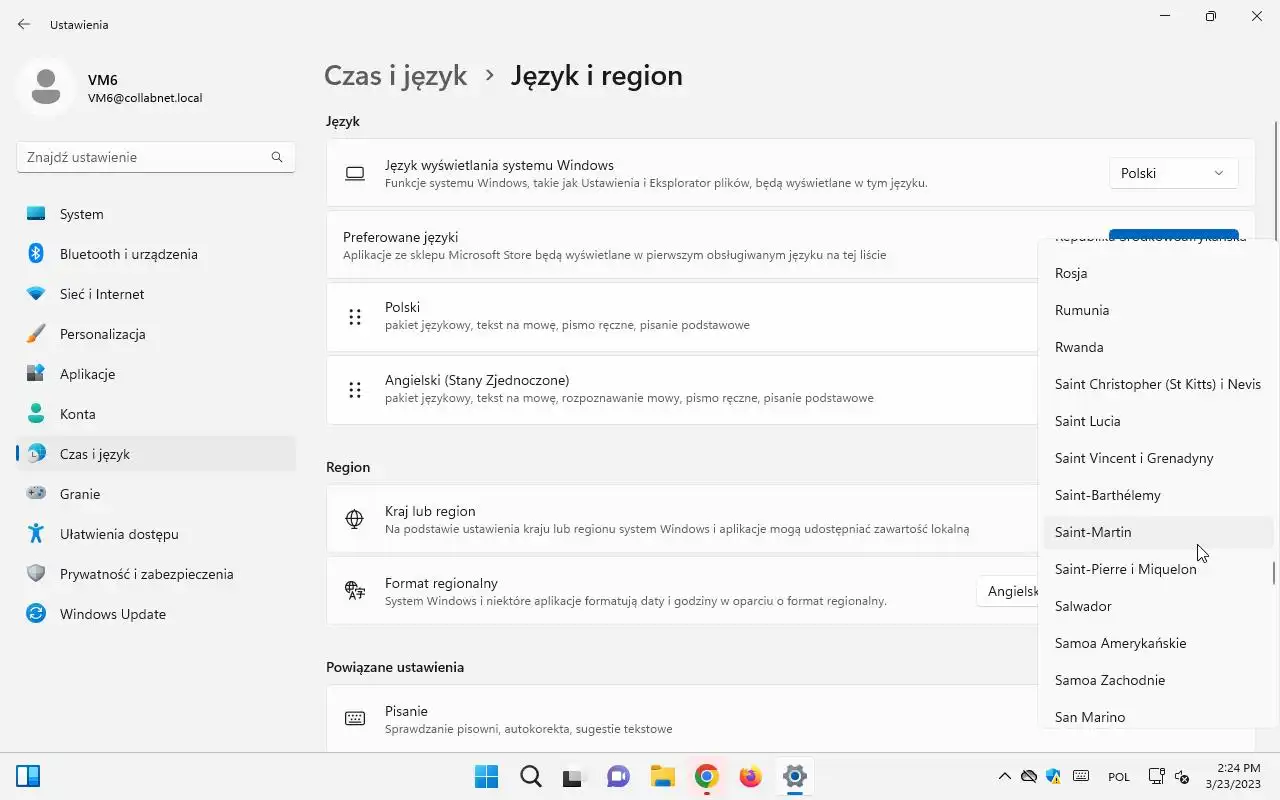
Task: Open Bluetooth i urządzenia category
Action: click(x=156, y=254)
